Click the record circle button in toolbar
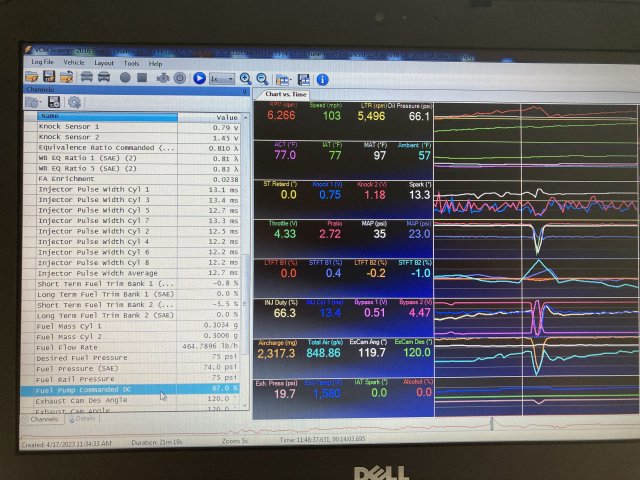 point(126,78)
